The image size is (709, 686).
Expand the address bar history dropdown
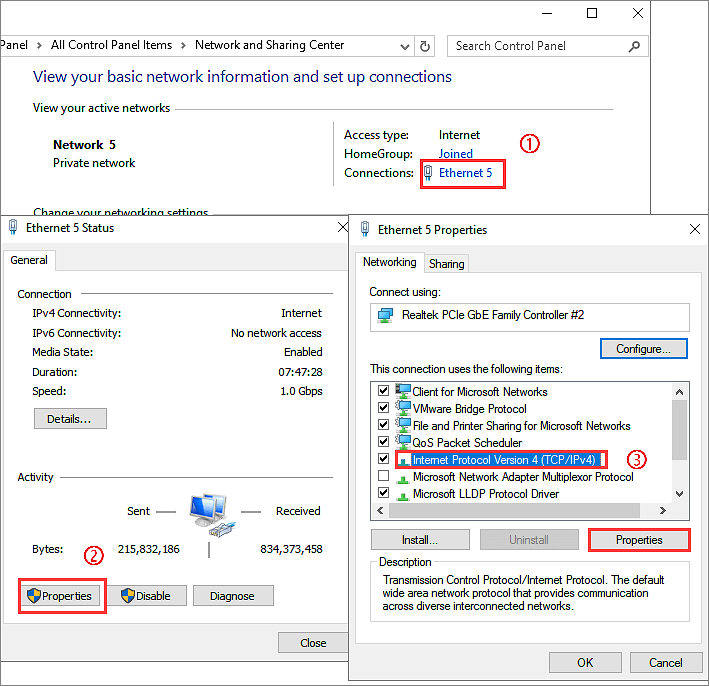click(x=405, y=46)
